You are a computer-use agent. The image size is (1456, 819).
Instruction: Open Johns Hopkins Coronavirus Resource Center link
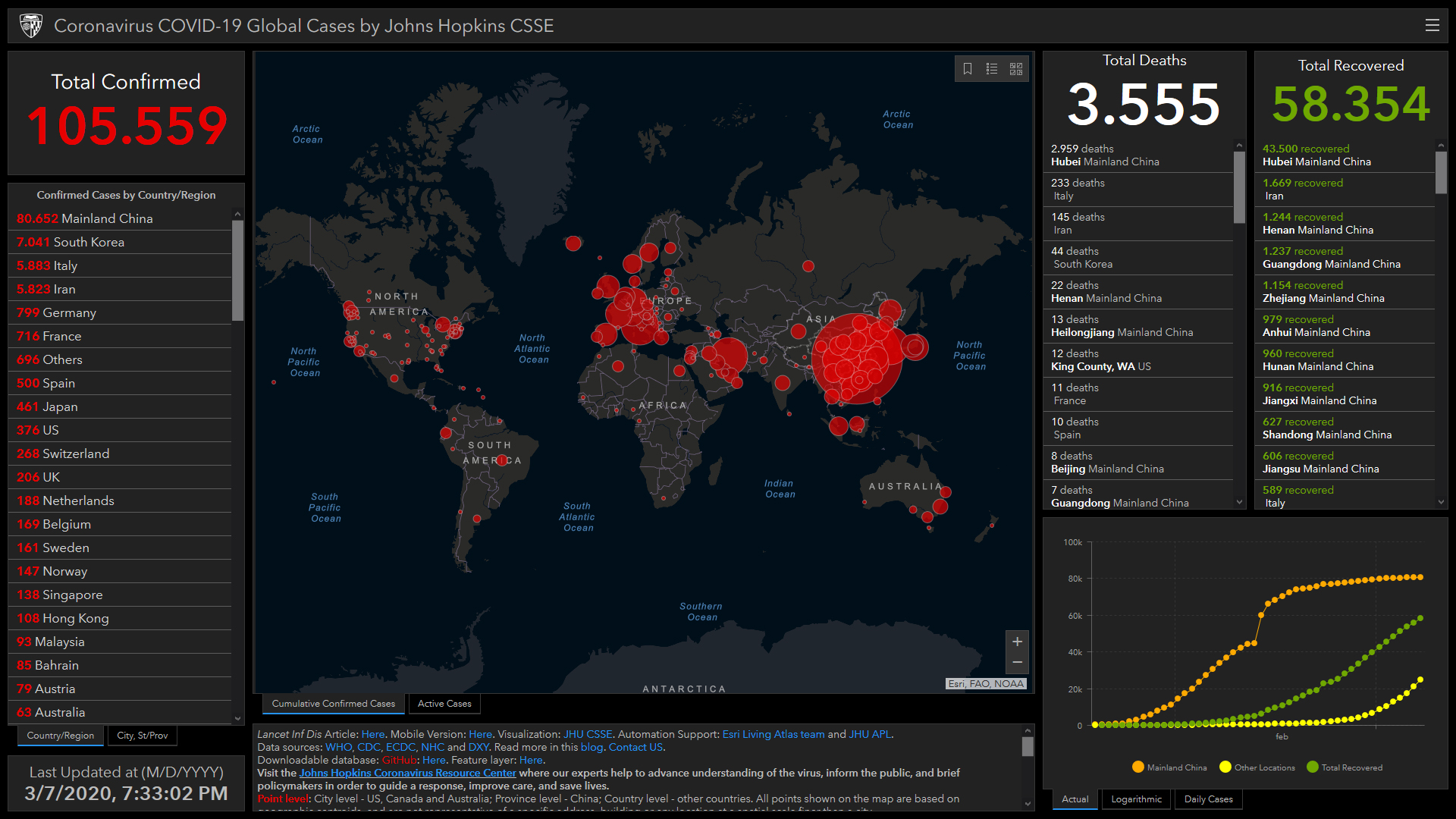pos(407,773)
